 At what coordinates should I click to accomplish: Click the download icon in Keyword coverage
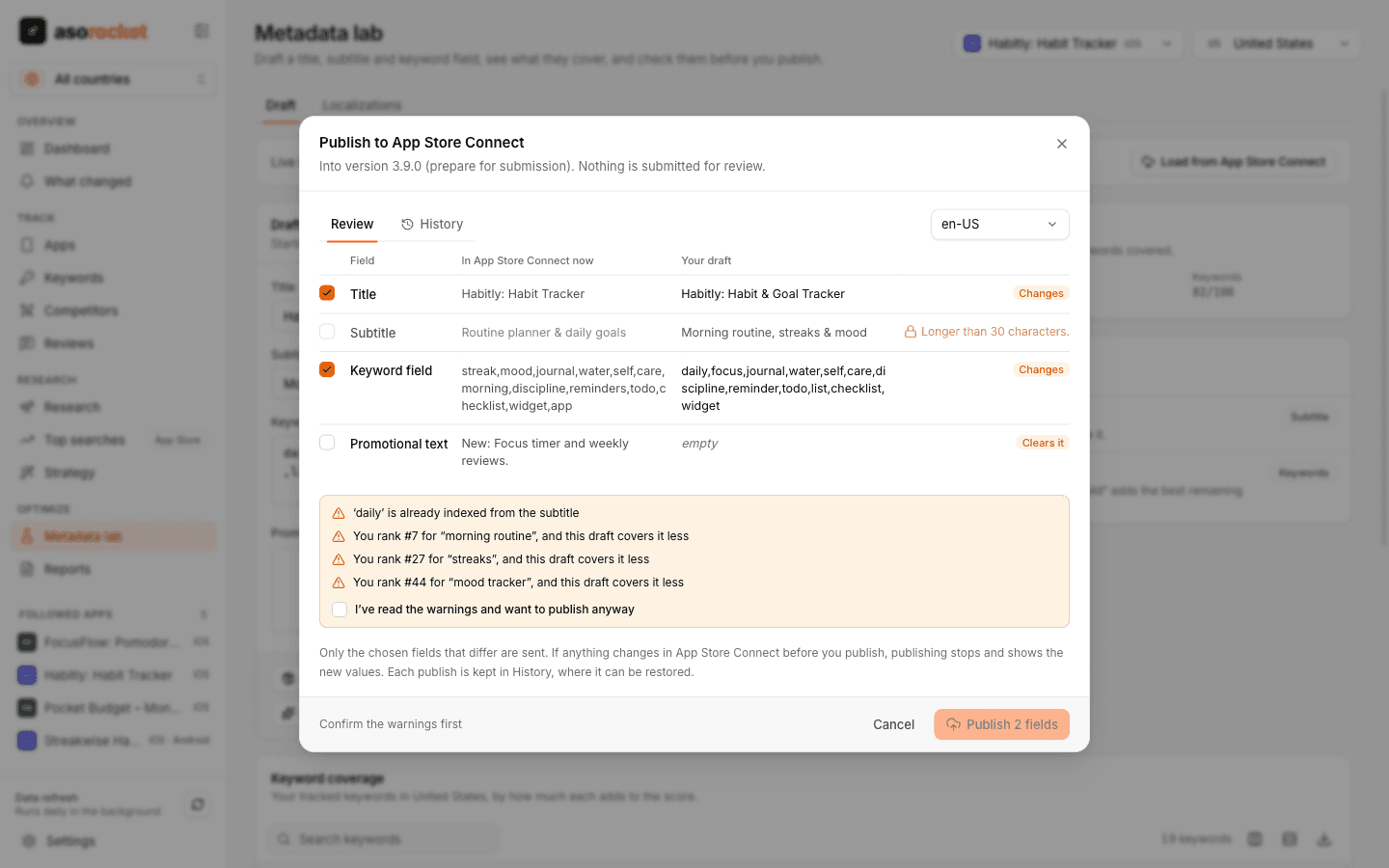1324,839
